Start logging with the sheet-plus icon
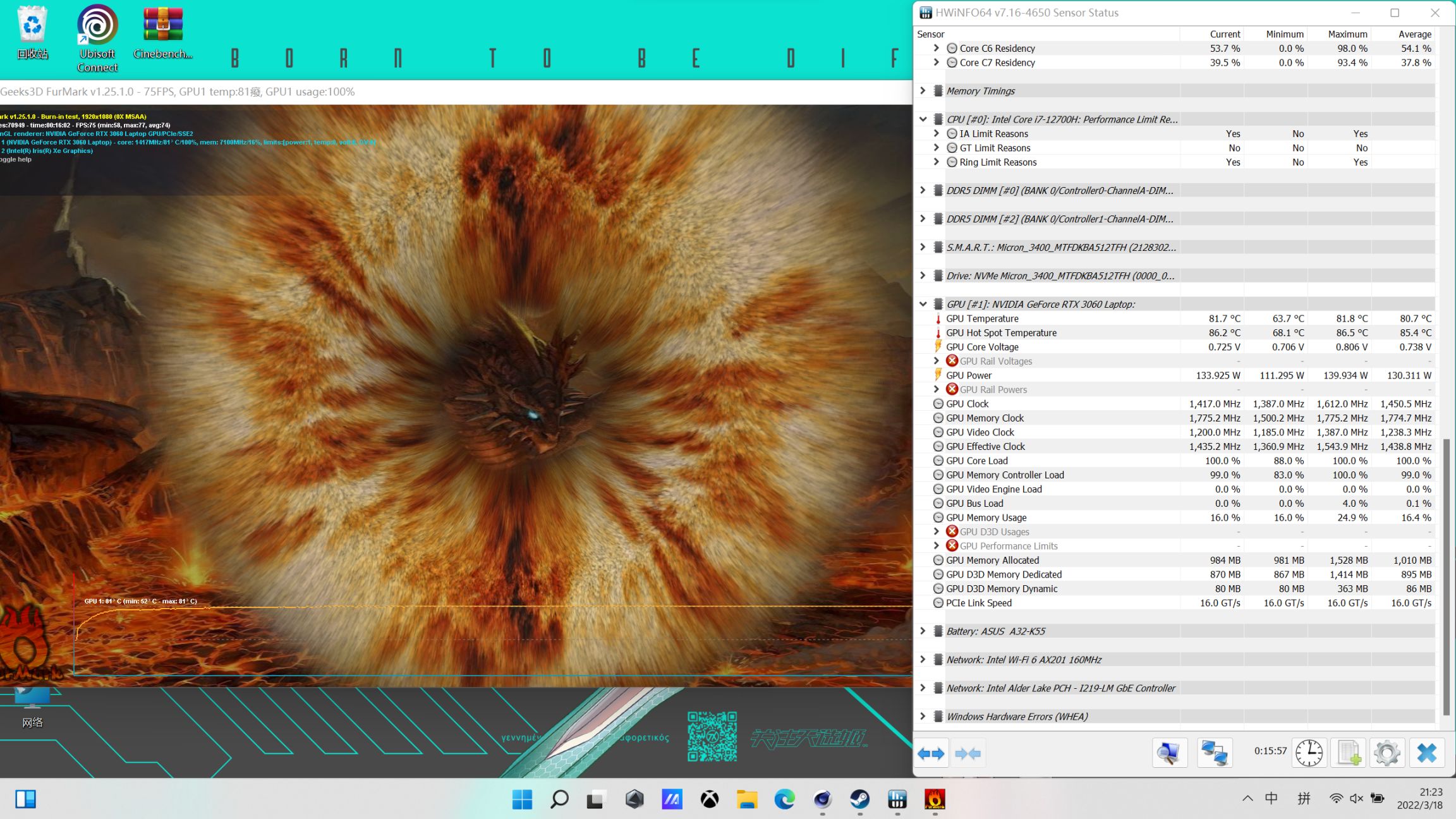Image resolution: width=1456 pixels, height=819 pixels. coord(1349,753)
